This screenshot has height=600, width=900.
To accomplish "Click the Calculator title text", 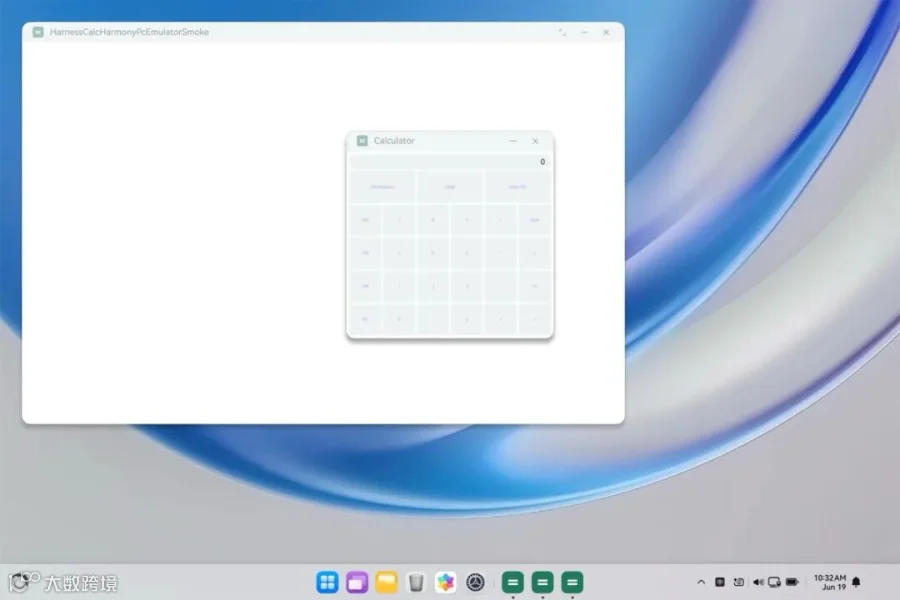I will 394,141.
